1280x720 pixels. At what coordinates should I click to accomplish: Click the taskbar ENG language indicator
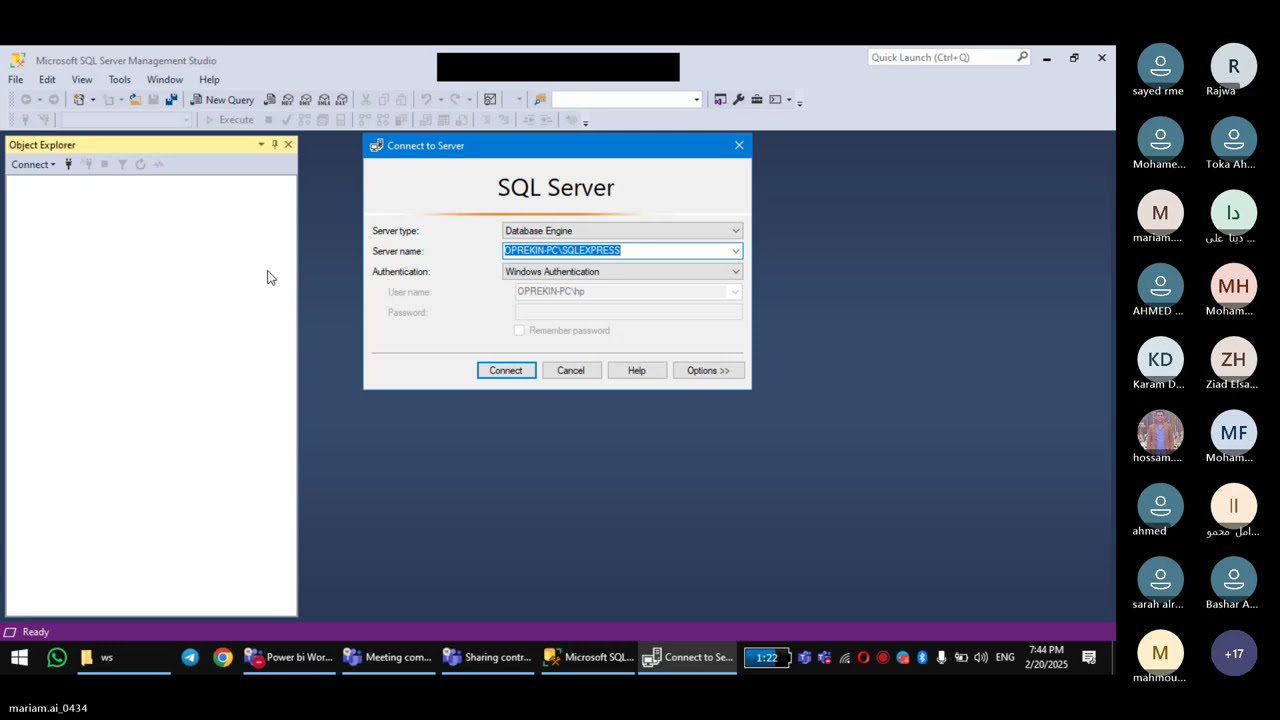pos(1005,657)
